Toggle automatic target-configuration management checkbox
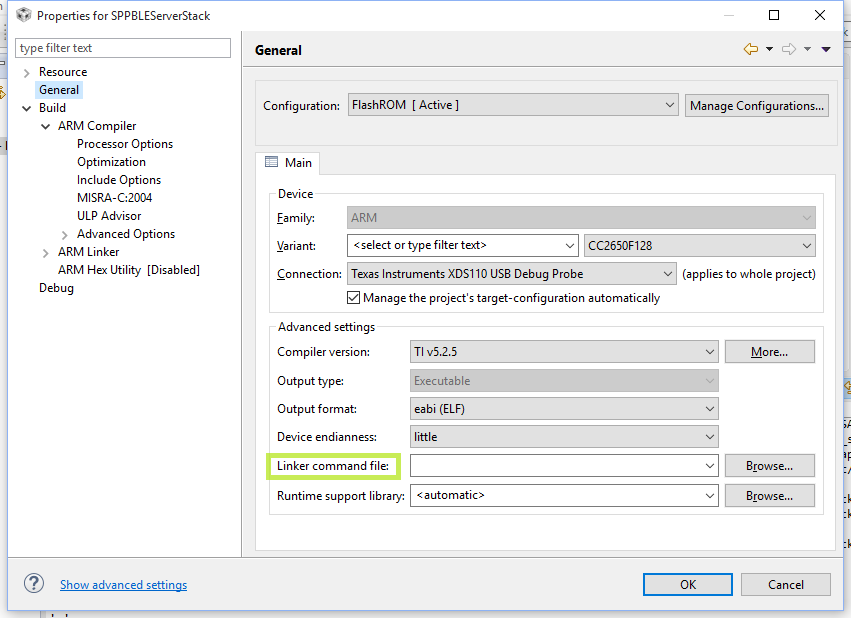851x618 pixels. (x=354, y=298)
